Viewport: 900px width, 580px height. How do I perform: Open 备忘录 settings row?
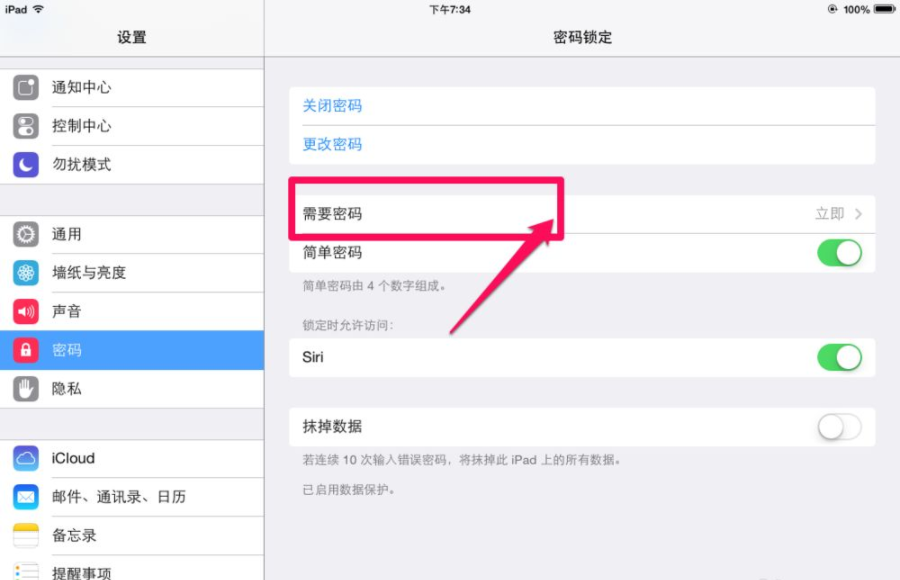pos(132,536)
